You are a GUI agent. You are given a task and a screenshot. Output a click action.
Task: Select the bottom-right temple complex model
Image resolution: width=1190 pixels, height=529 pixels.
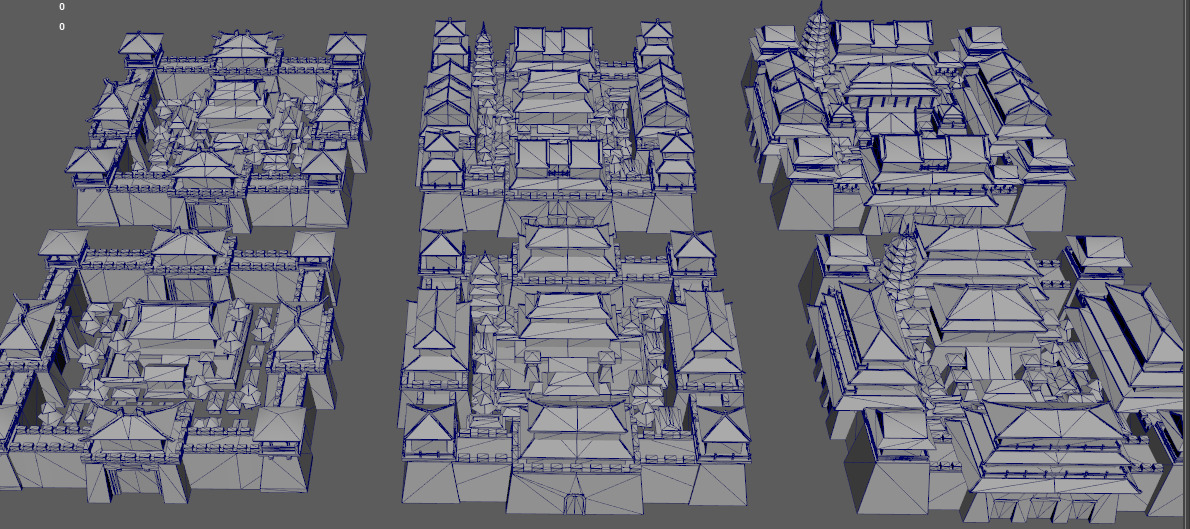(x=994, y=372)
